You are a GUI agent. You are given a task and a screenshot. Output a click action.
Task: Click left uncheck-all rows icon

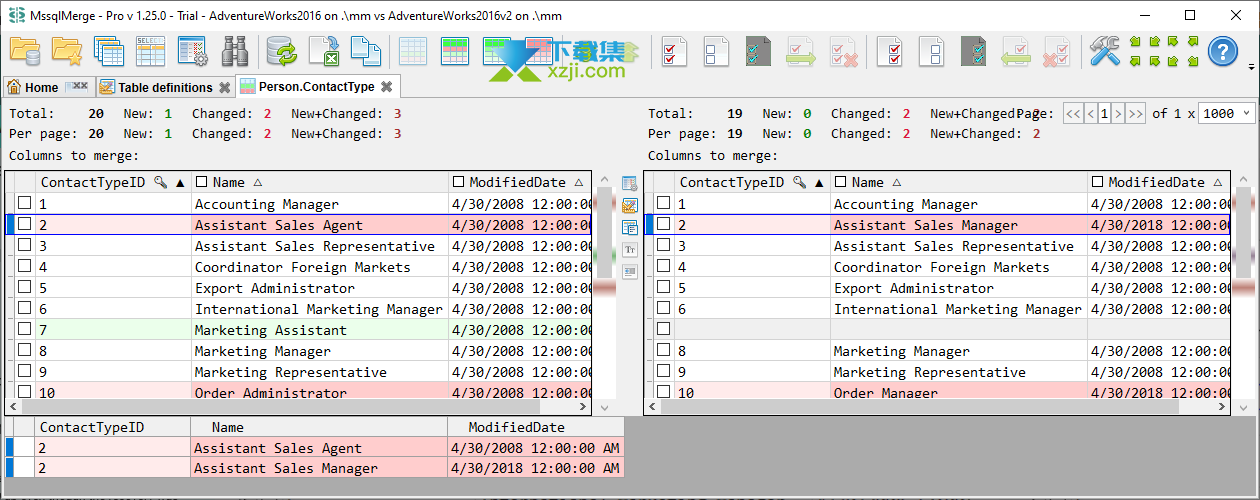pos(717,51)
